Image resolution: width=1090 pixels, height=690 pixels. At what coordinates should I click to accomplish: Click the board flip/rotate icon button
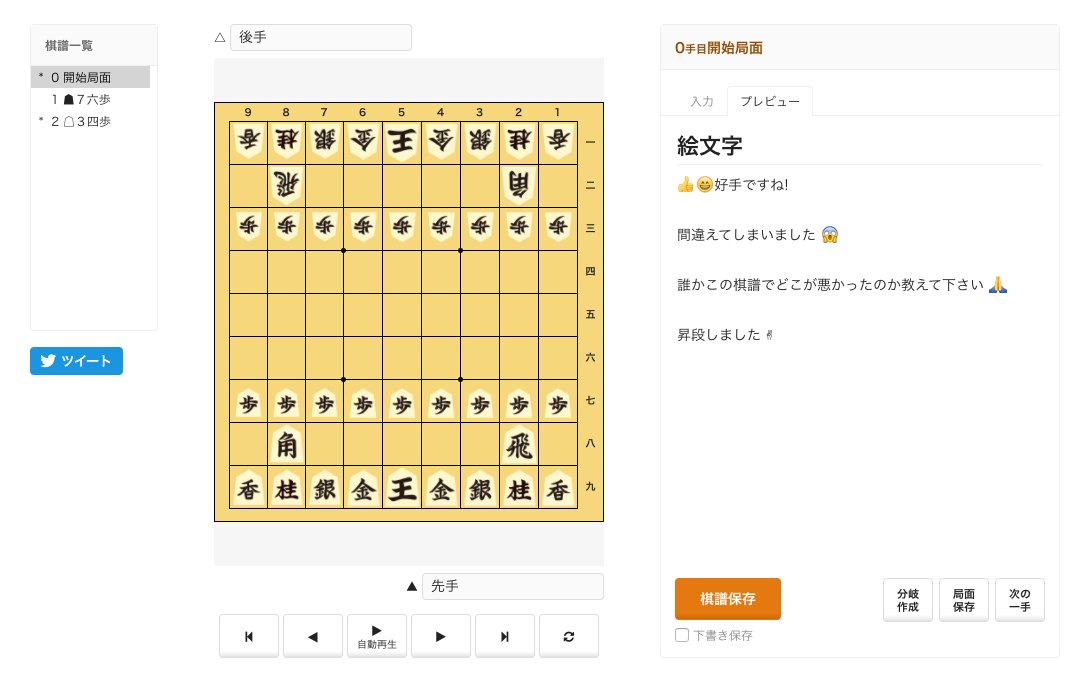point(569,636)
